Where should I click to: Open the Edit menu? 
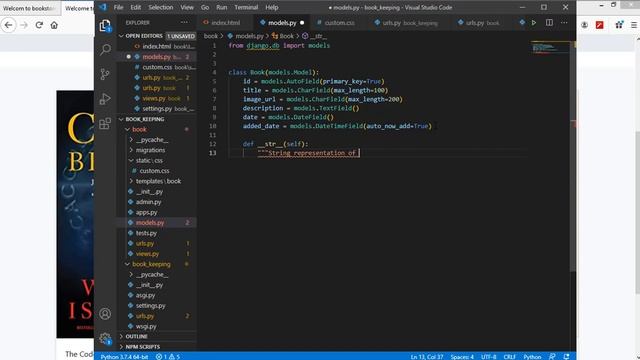click(x=136, y=7)
